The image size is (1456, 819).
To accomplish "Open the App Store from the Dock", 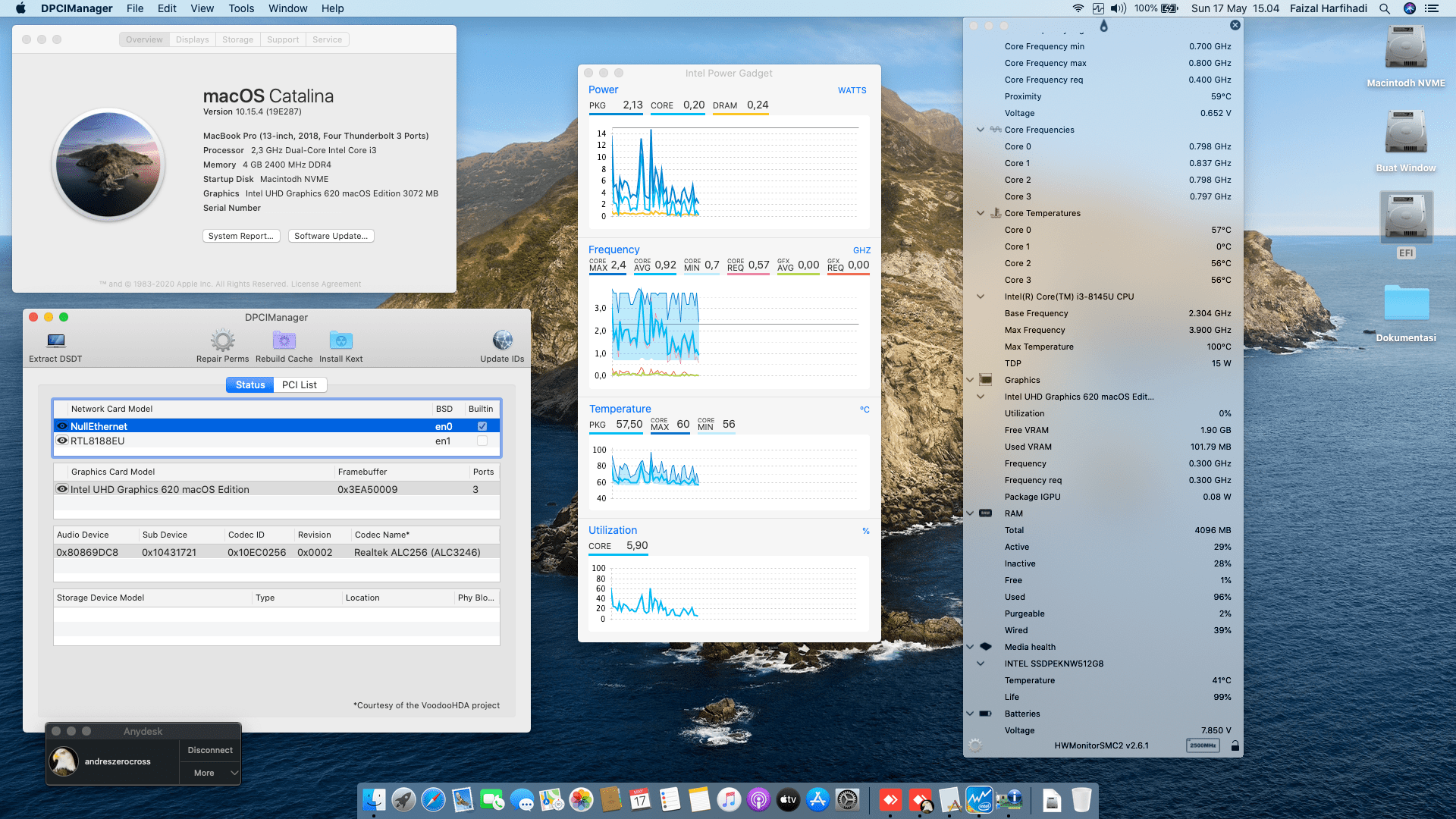I will coord(817,799).
